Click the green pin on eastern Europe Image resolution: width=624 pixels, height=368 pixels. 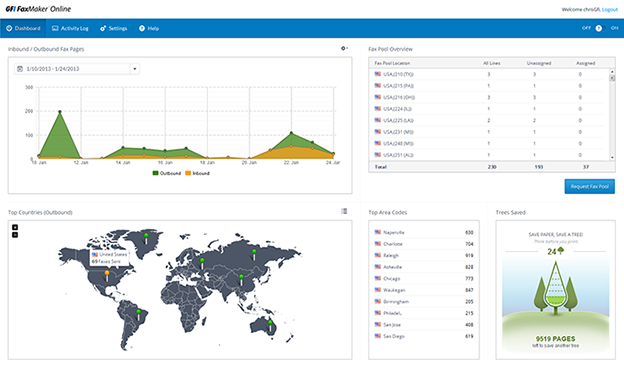(202, 263)
